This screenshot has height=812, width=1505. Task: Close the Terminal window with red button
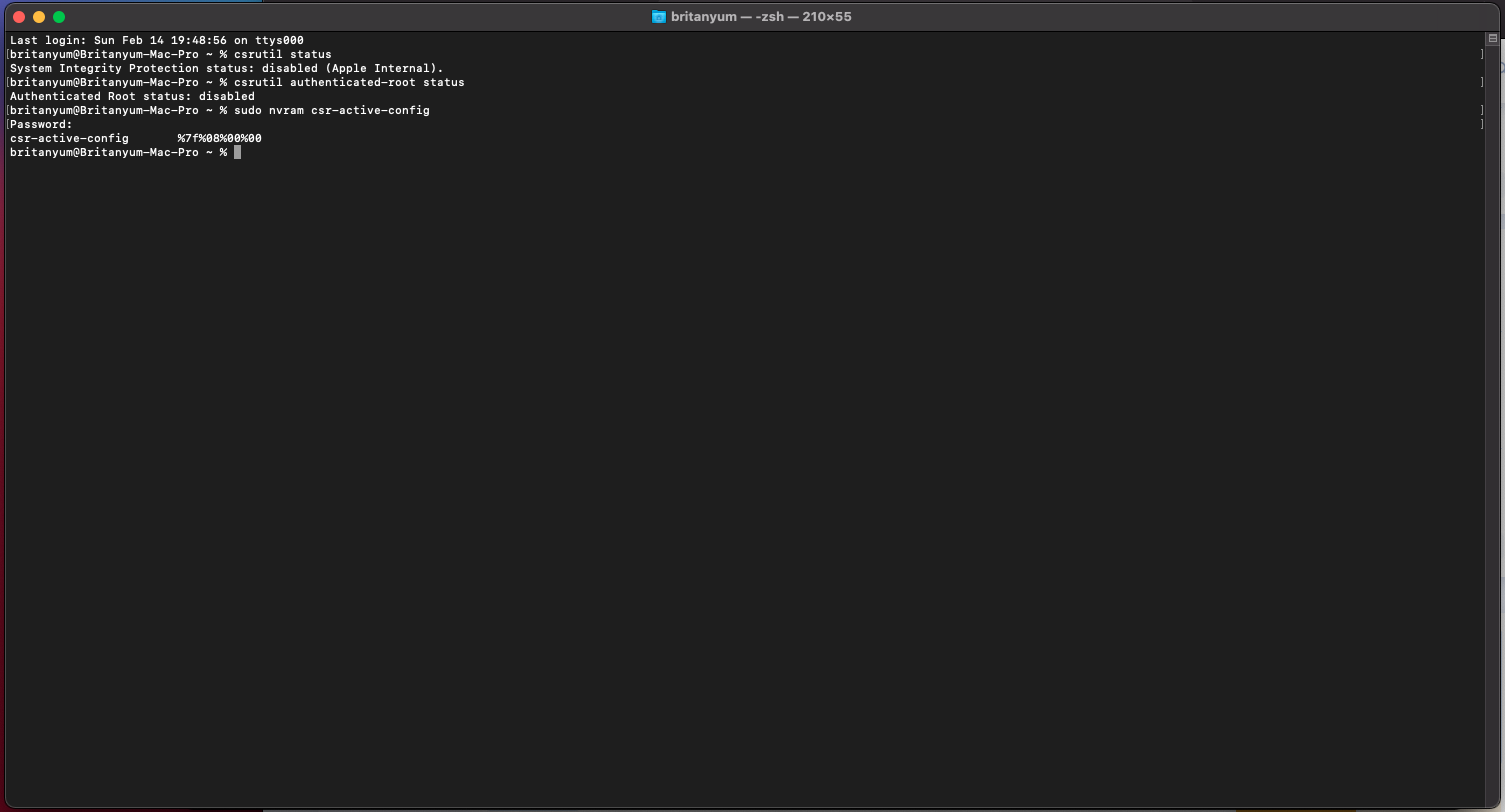19,17
